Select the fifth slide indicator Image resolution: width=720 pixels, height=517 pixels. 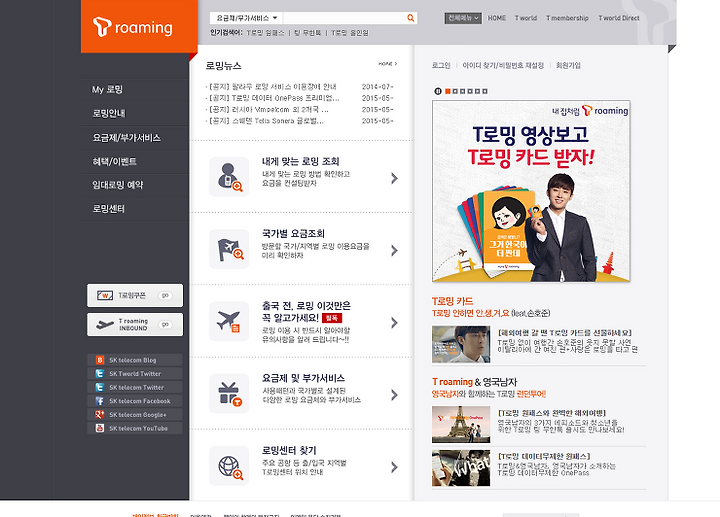coord(477,91)
